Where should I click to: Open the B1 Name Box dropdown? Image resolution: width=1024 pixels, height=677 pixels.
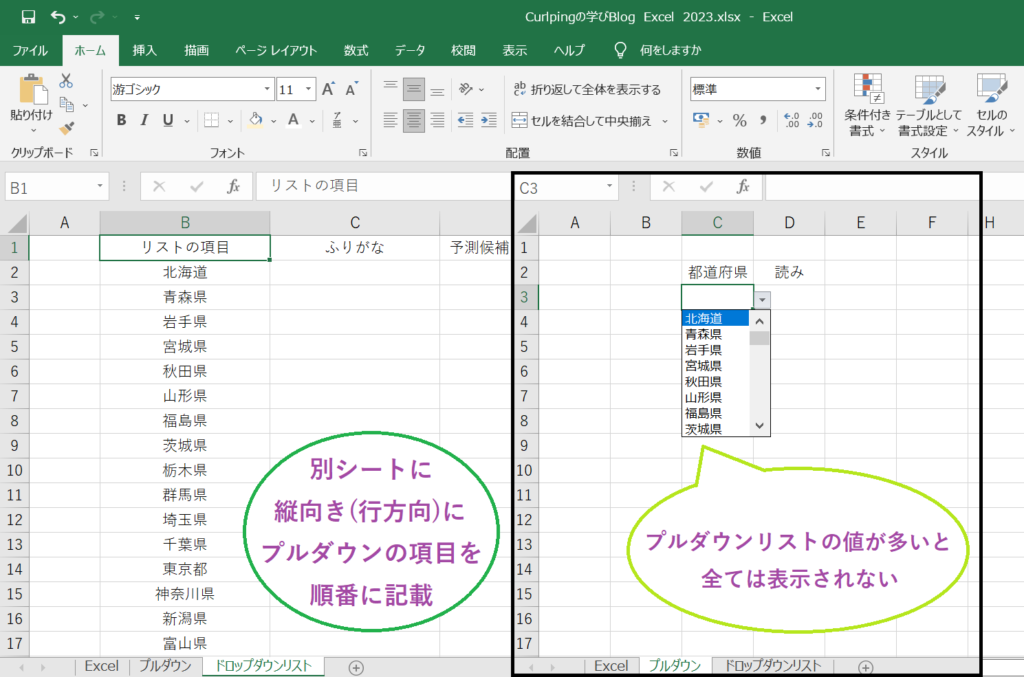click(100, 187)
